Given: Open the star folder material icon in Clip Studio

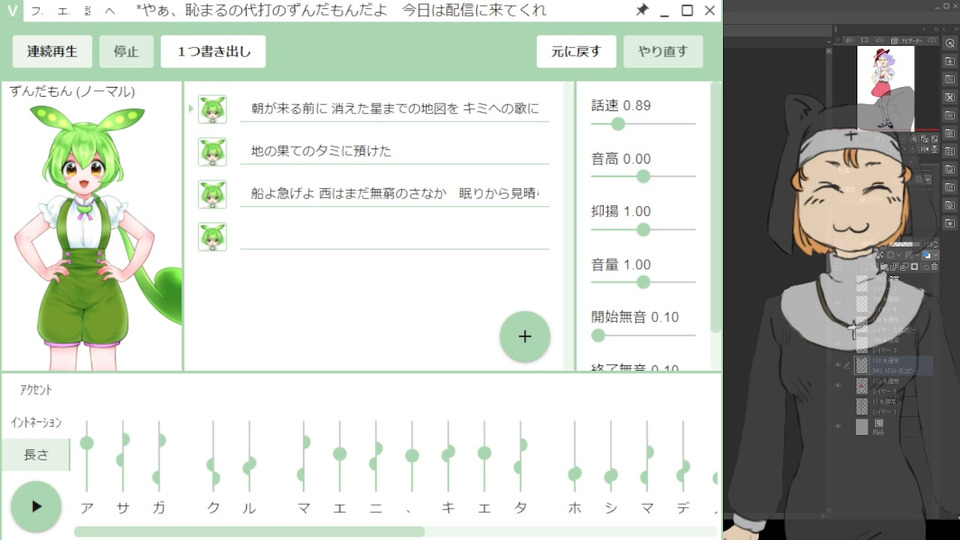Looking at the screenshot, I should 950,223.
